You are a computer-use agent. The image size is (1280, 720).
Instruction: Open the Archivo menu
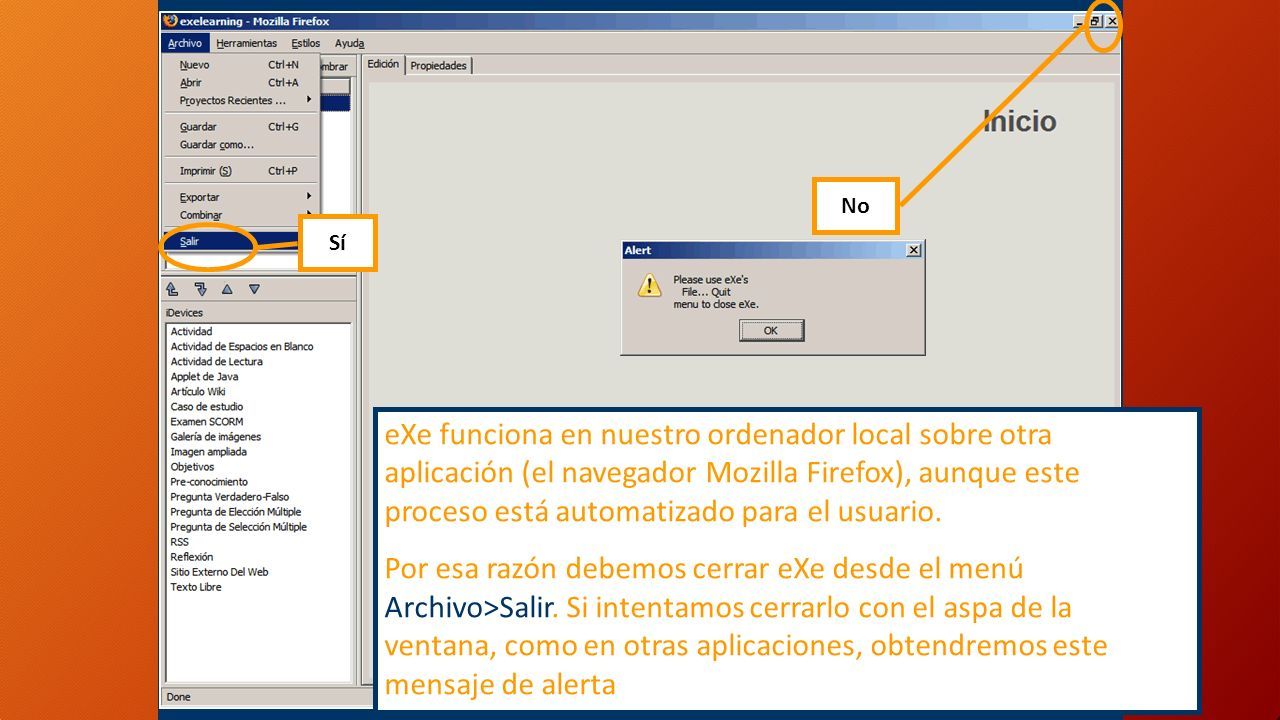click(x=185, y=43)
